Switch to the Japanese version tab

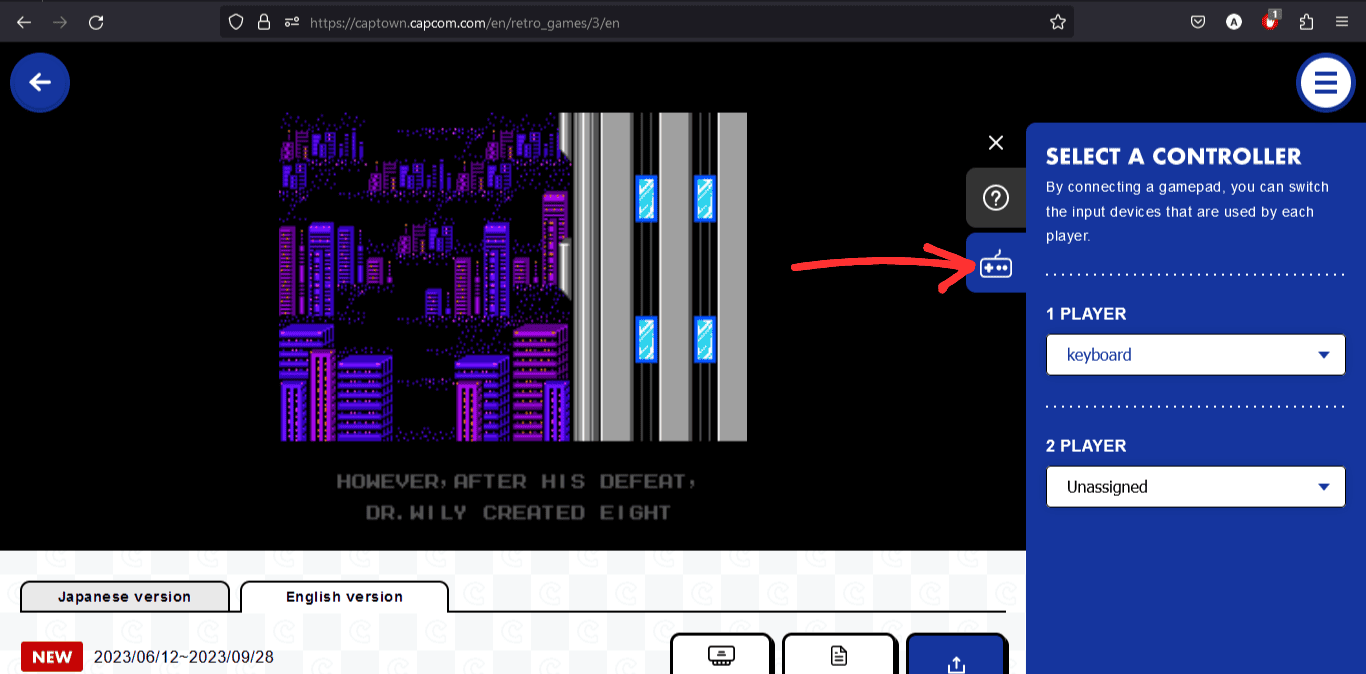click(125, 597)
